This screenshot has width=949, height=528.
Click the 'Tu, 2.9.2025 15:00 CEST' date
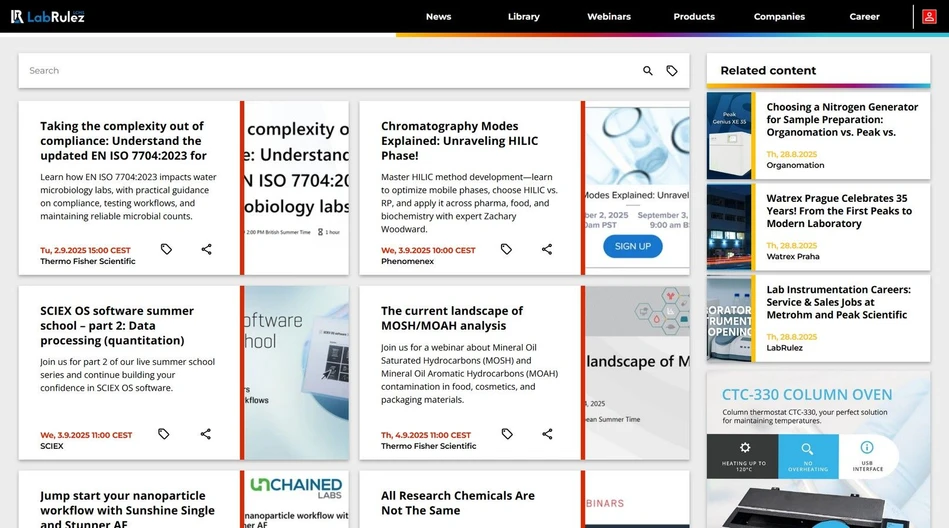click(x=85, y=250)
